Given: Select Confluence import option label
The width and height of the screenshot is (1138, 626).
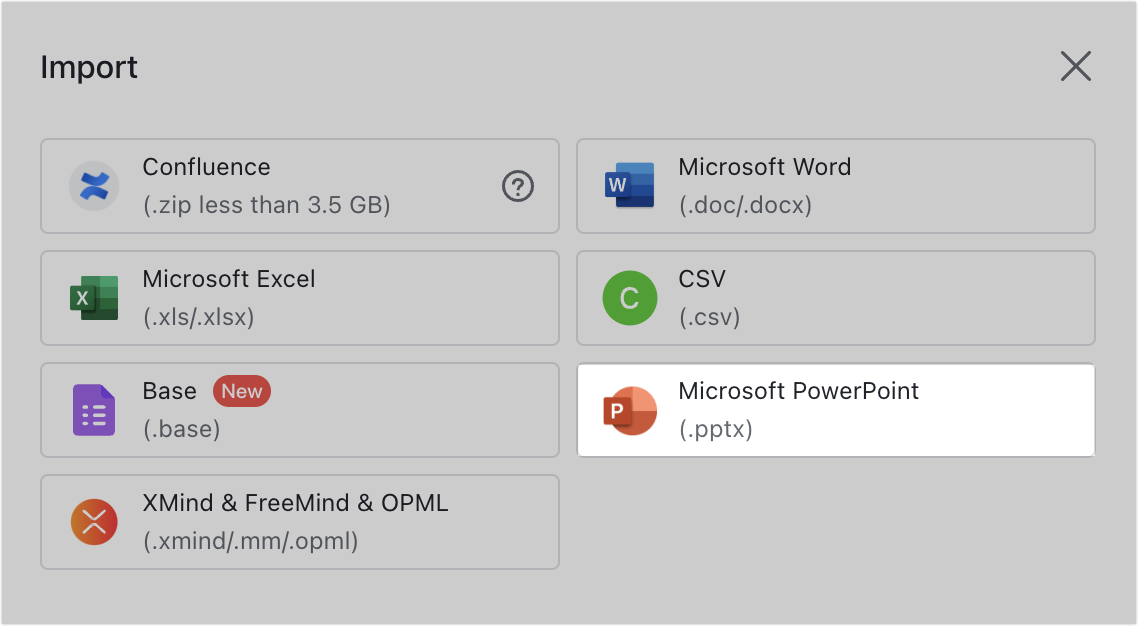Looking at the screenshot, I should (206, 167).
